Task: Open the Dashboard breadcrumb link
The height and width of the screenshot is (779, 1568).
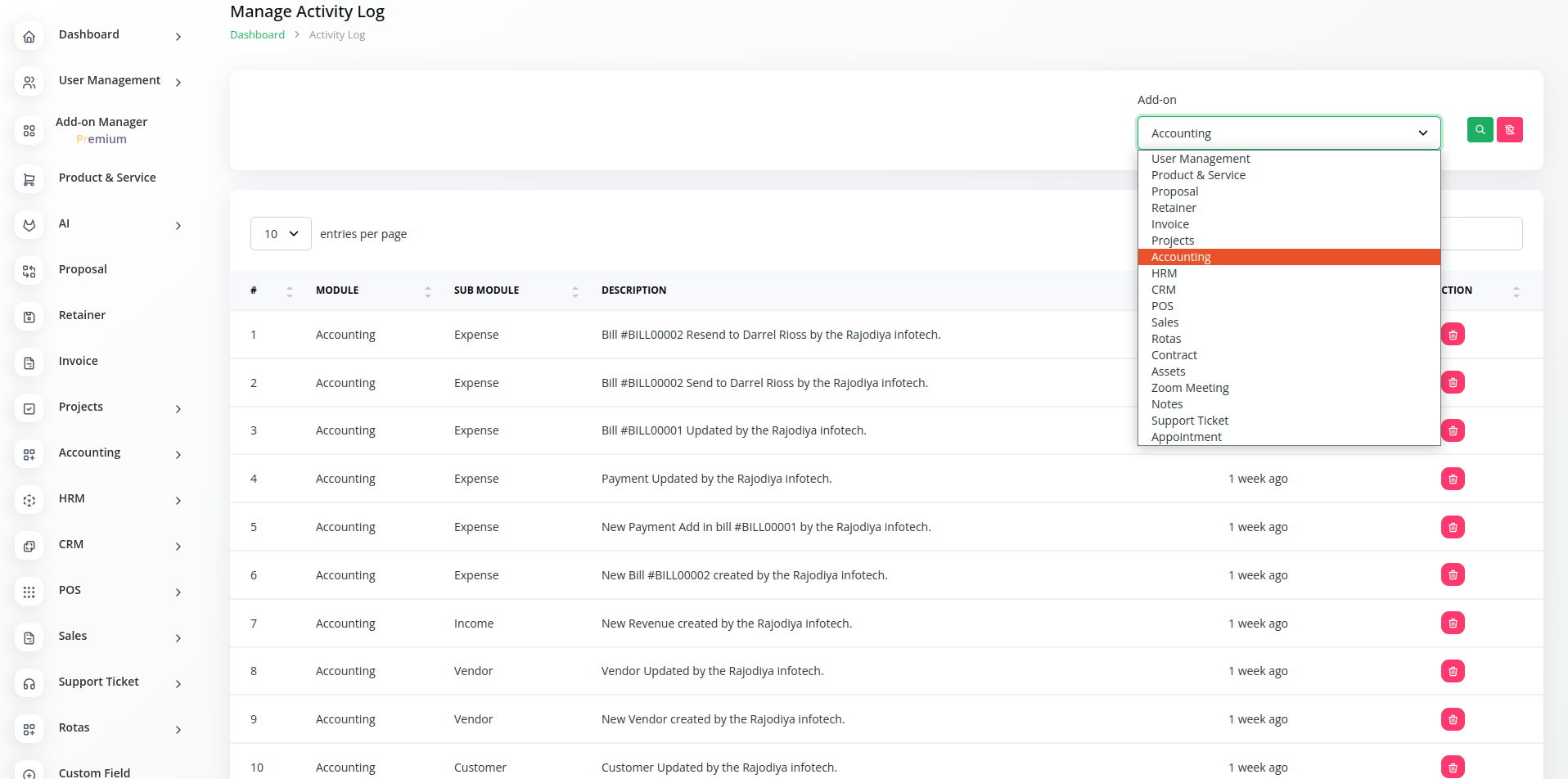Action: (257, 35)
